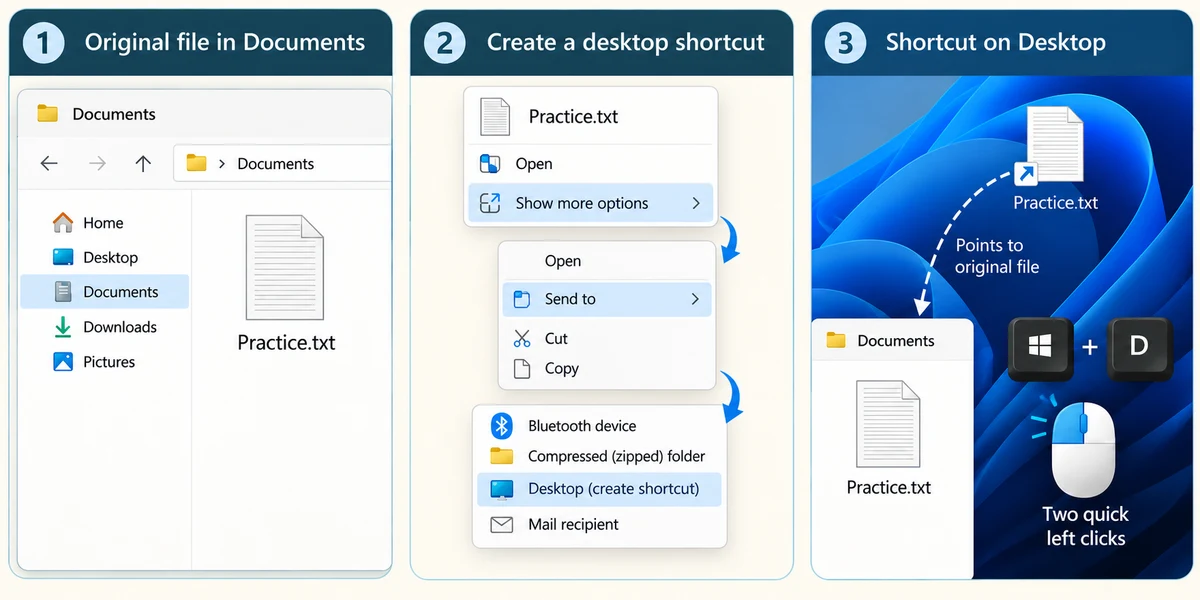Screen dimensions: 1200x600
Task: Select Practice.txt in panel 3 Documents window
Action: [x=888, y=440]
